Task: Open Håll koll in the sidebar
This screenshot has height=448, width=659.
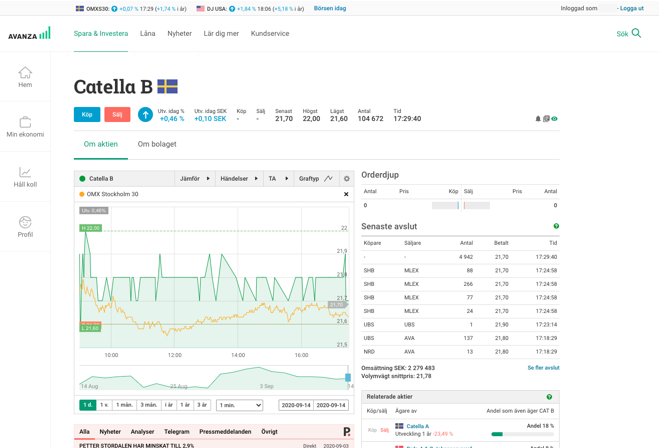Action: [x=25, y=177]
